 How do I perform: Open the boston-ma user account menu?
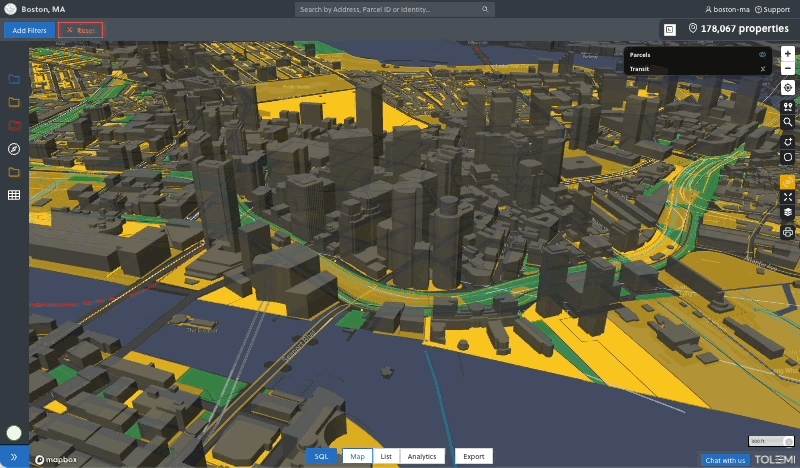click(727, 9)
